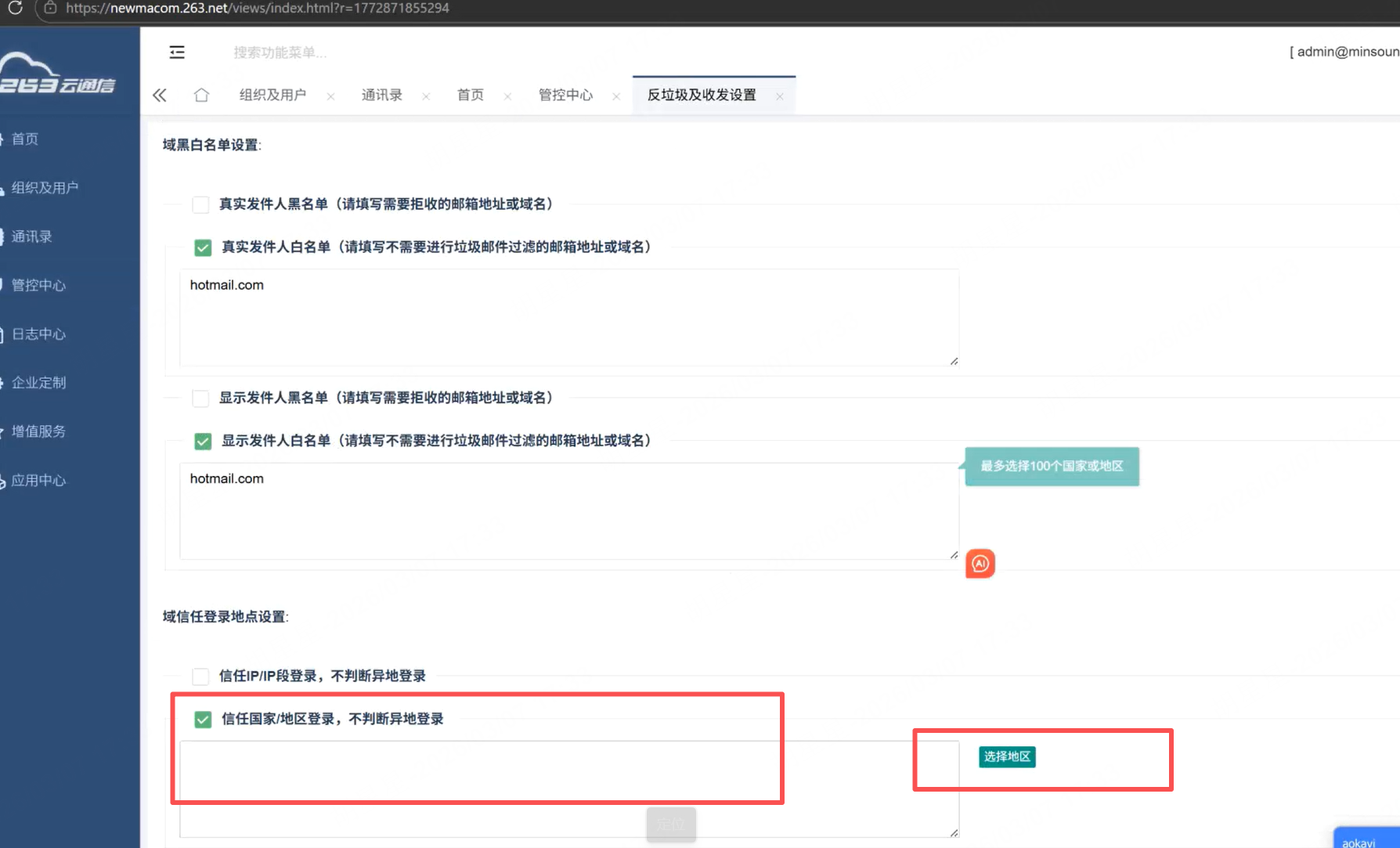This screenshot has width=1400, height=848.
Task: Select the 反垃圾及收发设置 tab
Action: (702, 95)
